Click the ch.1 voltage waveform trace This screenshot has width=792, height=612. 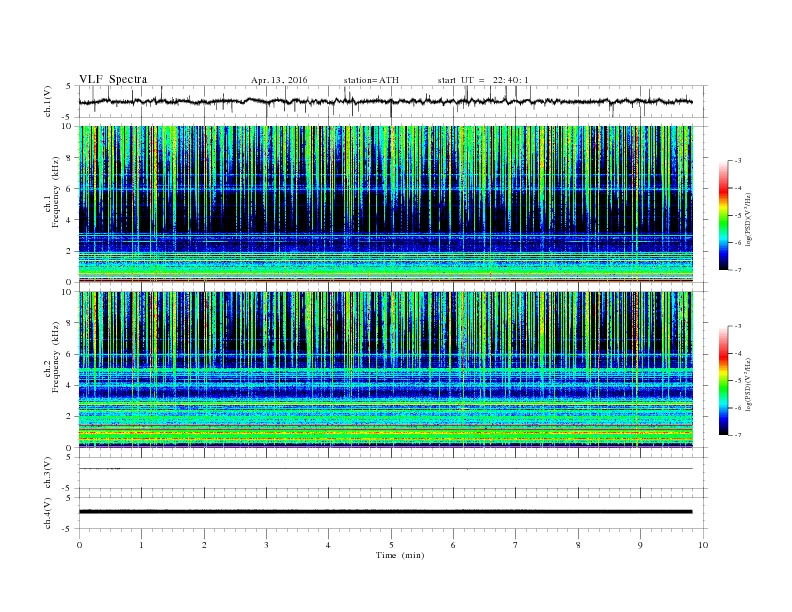[385, 101]
